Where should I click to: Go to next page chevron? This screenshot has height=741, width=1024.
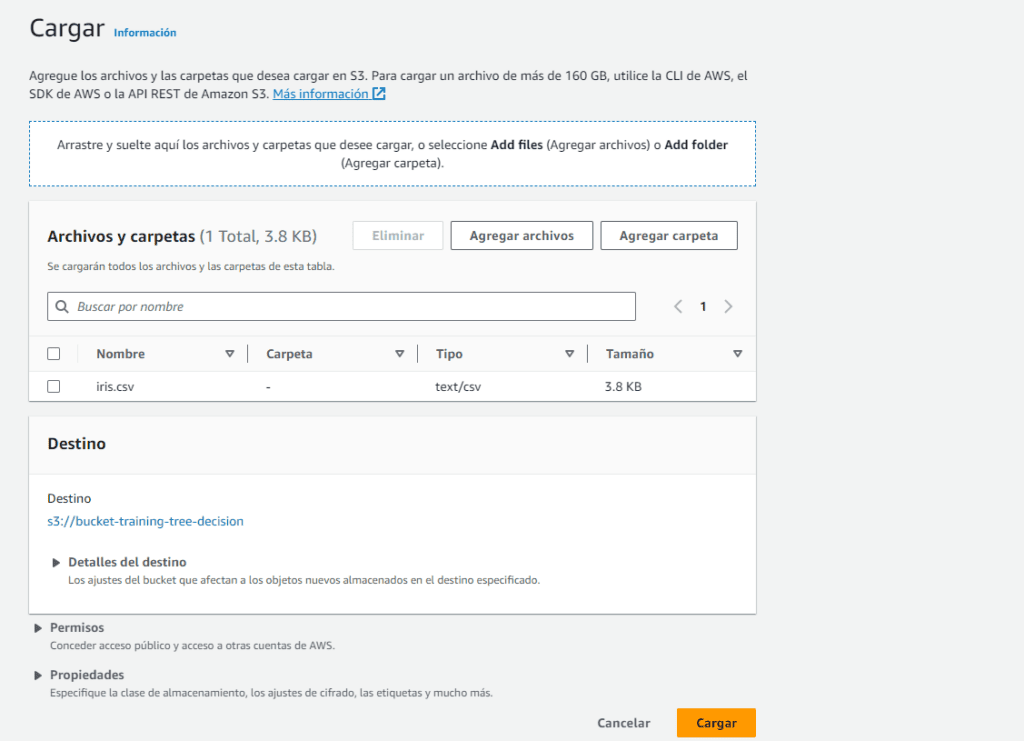pyautogui.click(x=728, y=307)
